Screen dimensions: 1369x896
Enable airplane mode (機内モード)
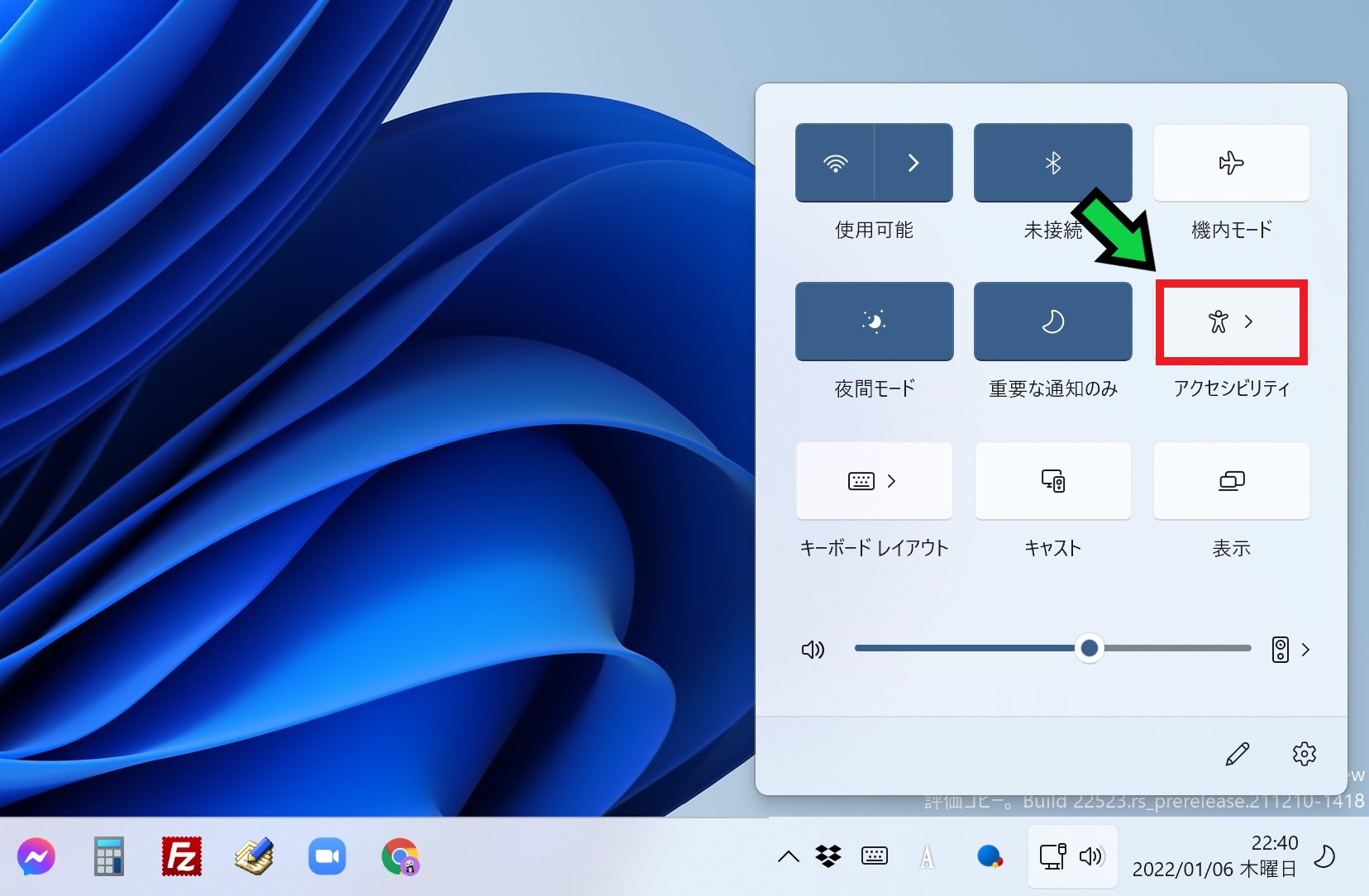(1231, 163)
